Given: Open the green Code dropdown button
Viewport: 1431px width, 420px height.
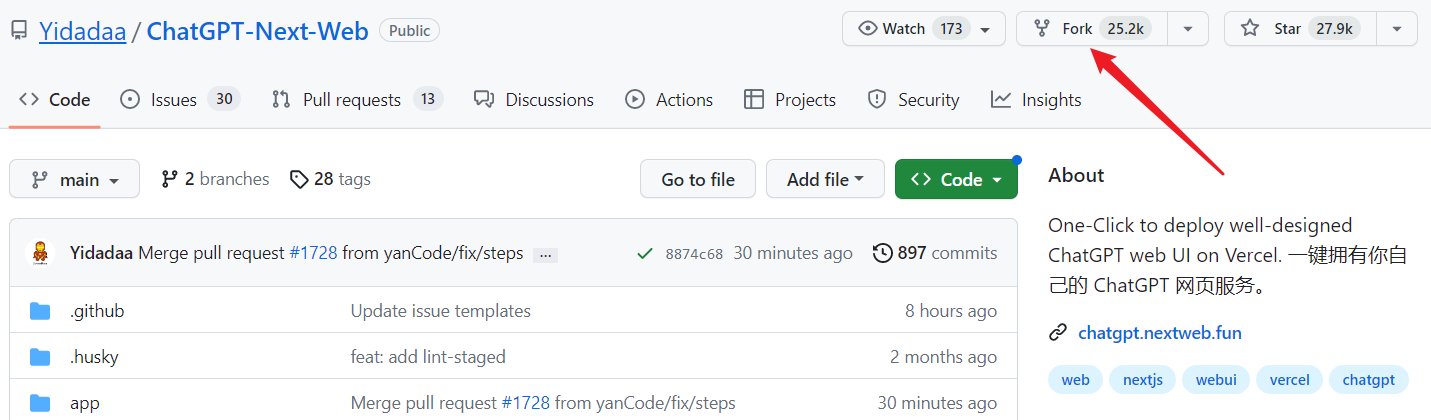Looking at the screenshot, I should tap(956, 179).
